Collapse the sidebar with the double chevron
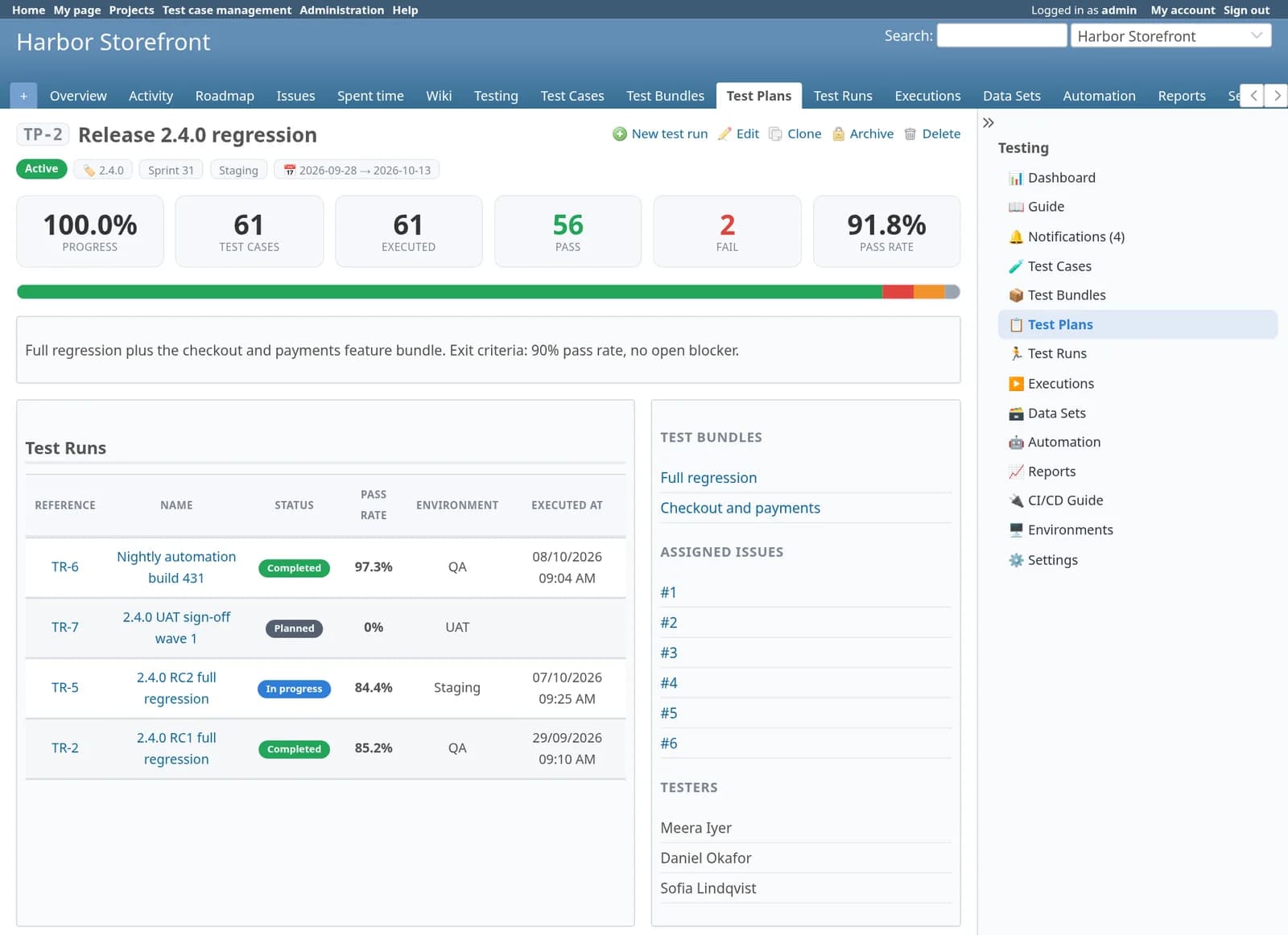This screenshot has height=935, width=1288. [989, 123]
